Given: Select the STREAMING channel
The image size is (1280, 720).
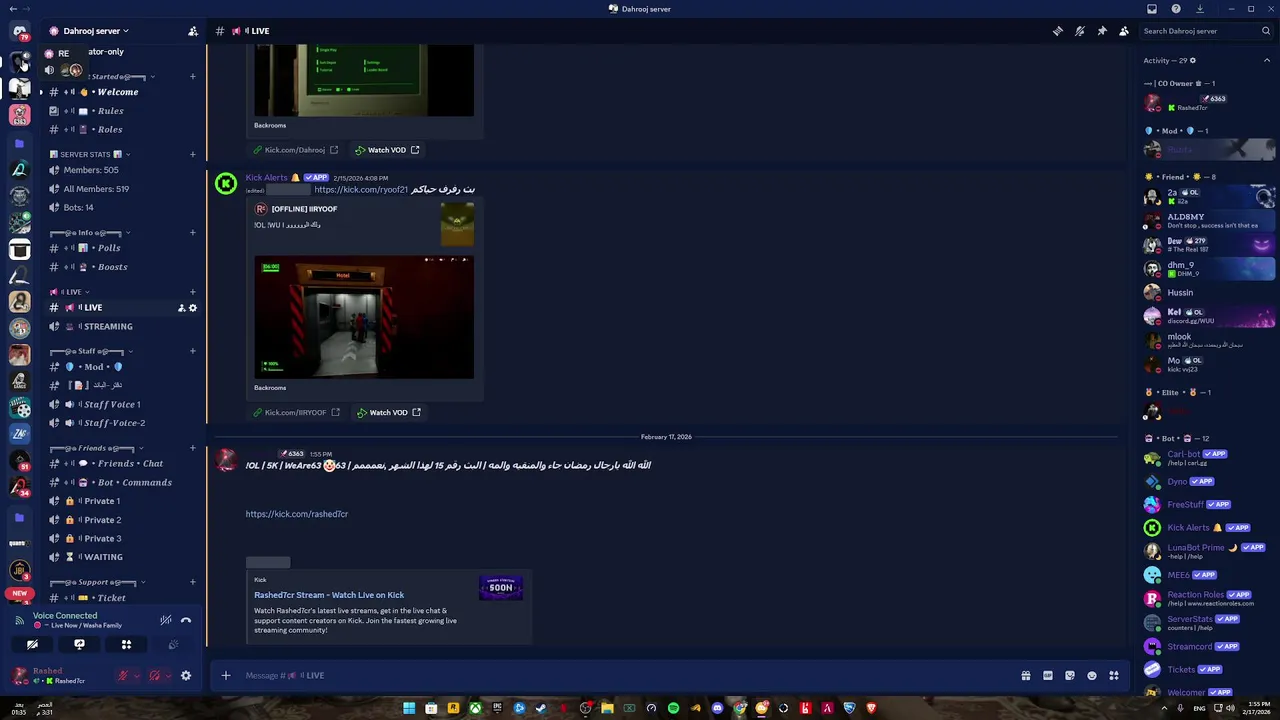Looking at the screenshot, I should tap(122, 327).
